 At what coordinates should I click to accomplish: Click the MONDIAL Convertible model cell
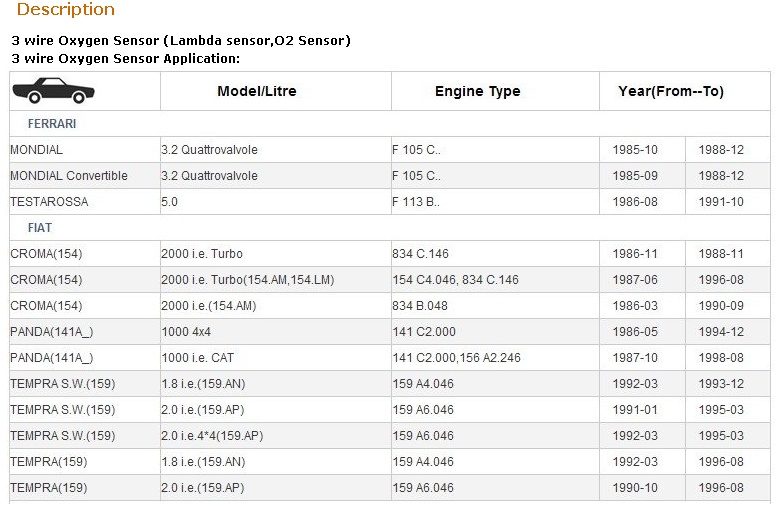(69, 176)
